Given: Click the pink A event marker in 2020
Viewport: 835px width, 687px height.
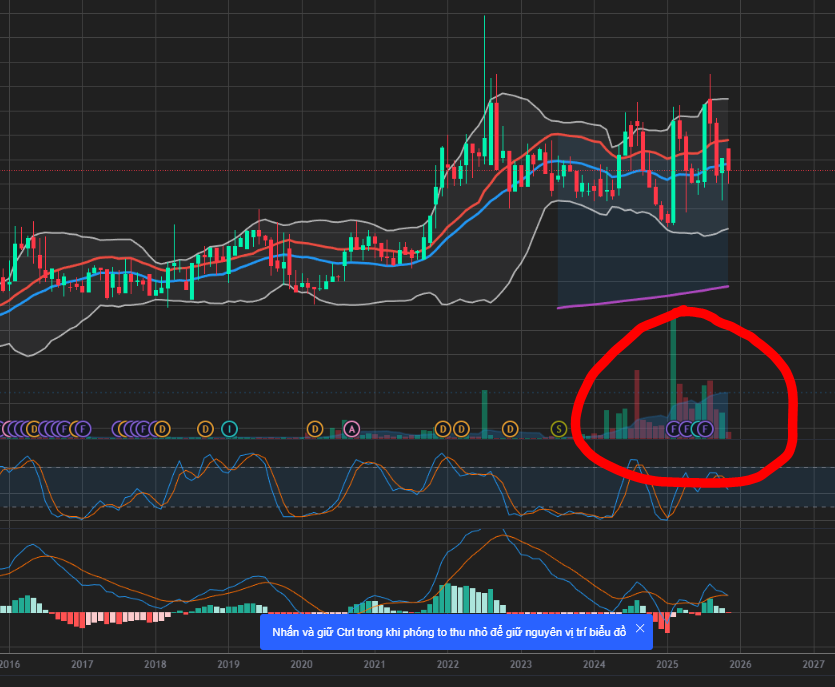Looking at the screenshot, I should point(351,429).
